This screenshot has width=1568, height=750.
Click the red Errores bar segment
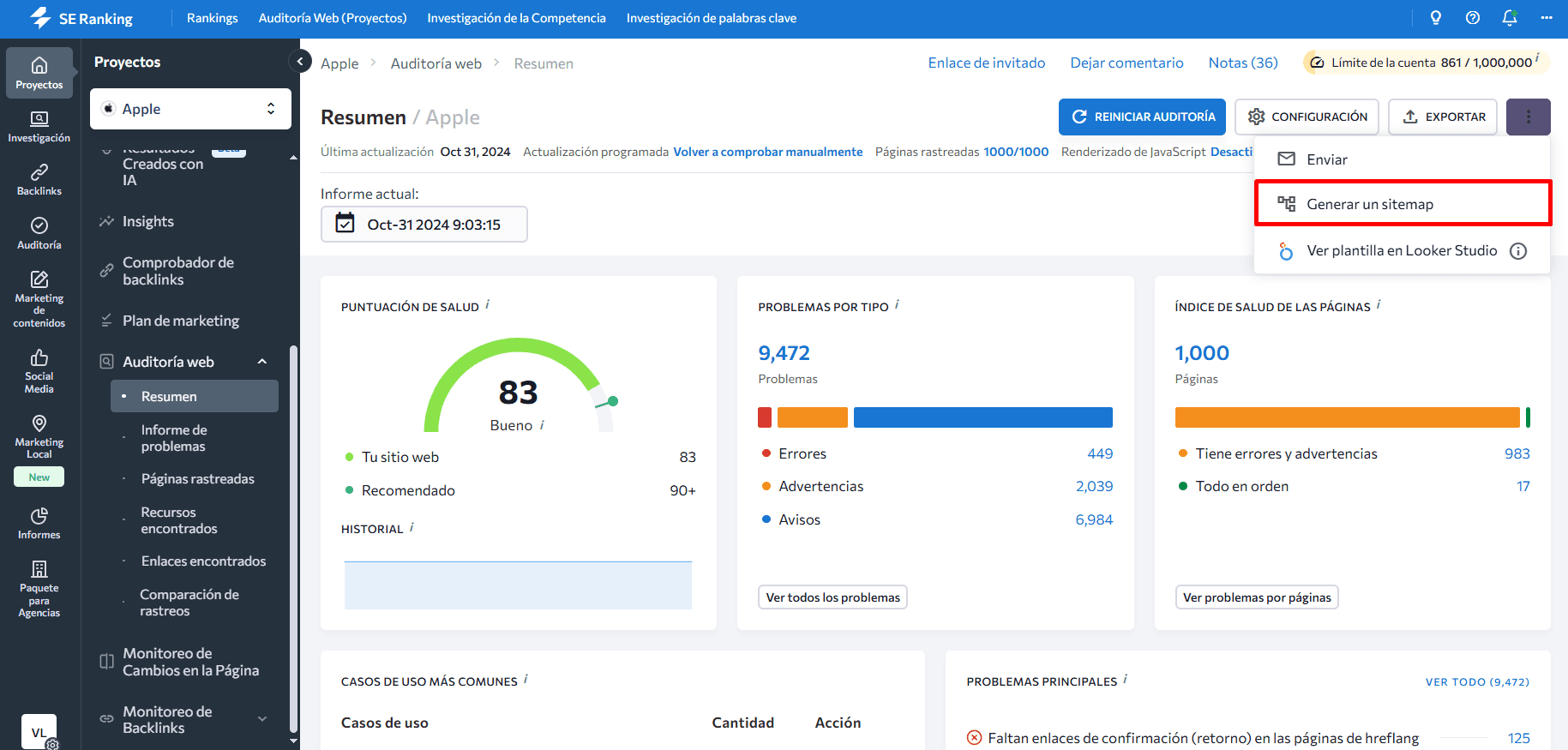pos(765,417)
